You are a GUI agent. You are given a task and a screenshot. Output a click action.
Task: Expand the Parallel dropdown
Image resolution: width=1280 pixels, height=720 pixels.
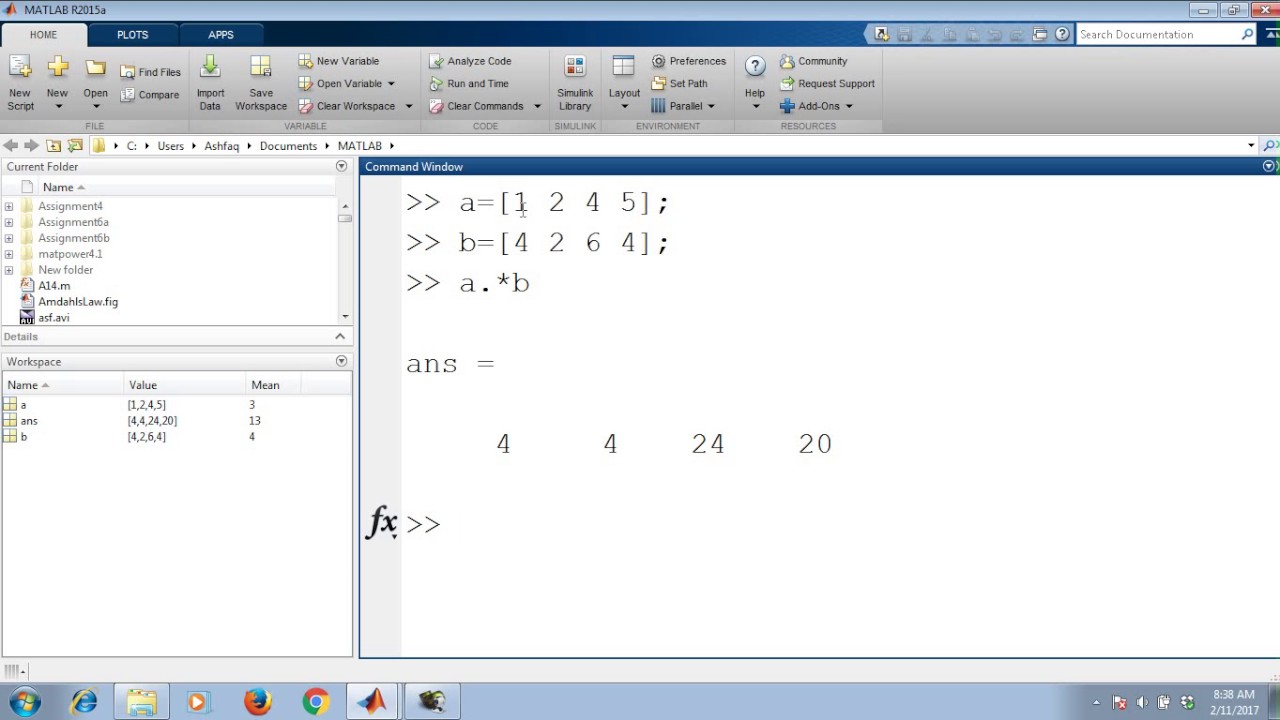pos(711,106)
